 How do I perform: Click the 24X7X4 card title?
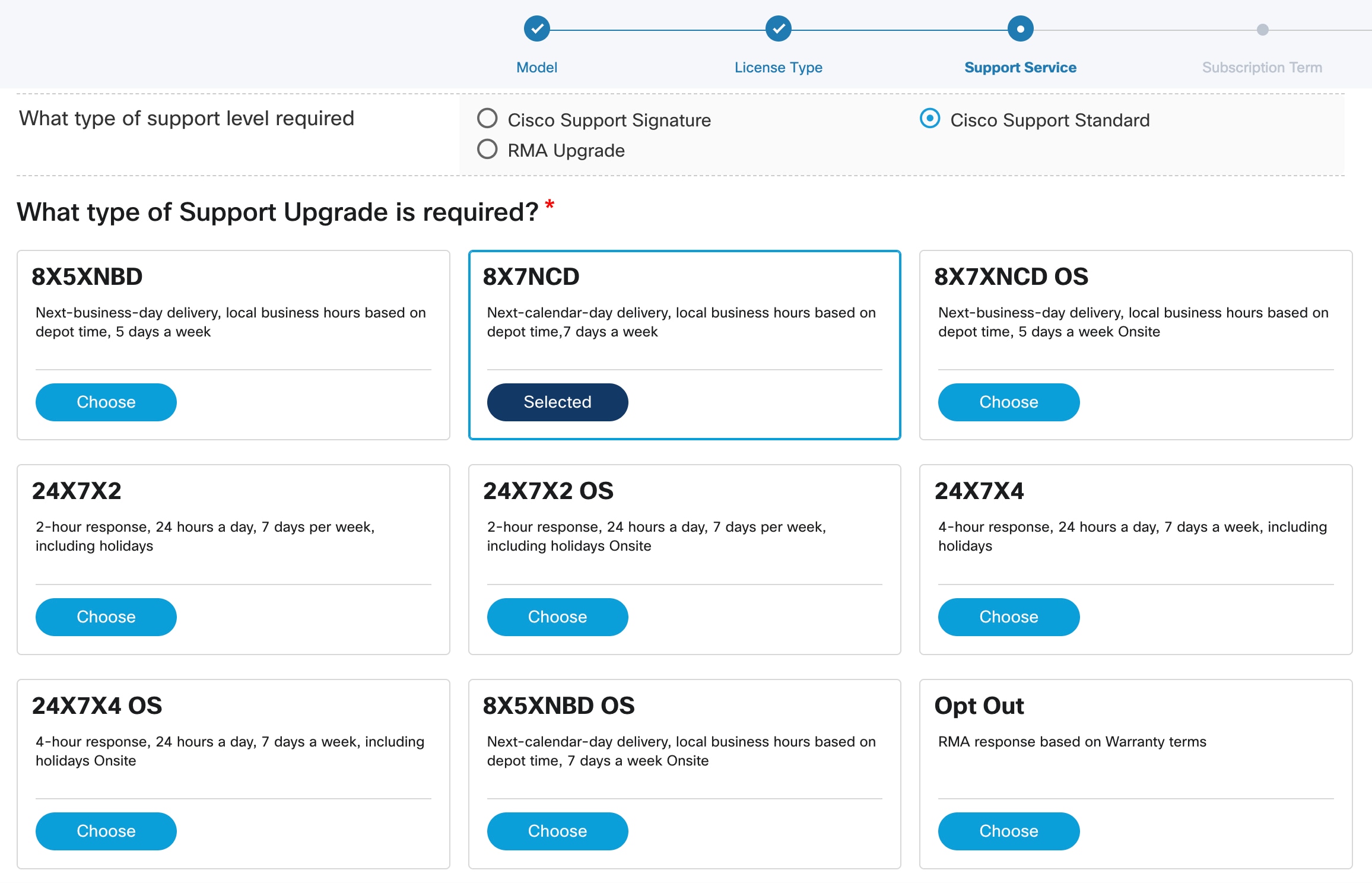pos(979,491)
